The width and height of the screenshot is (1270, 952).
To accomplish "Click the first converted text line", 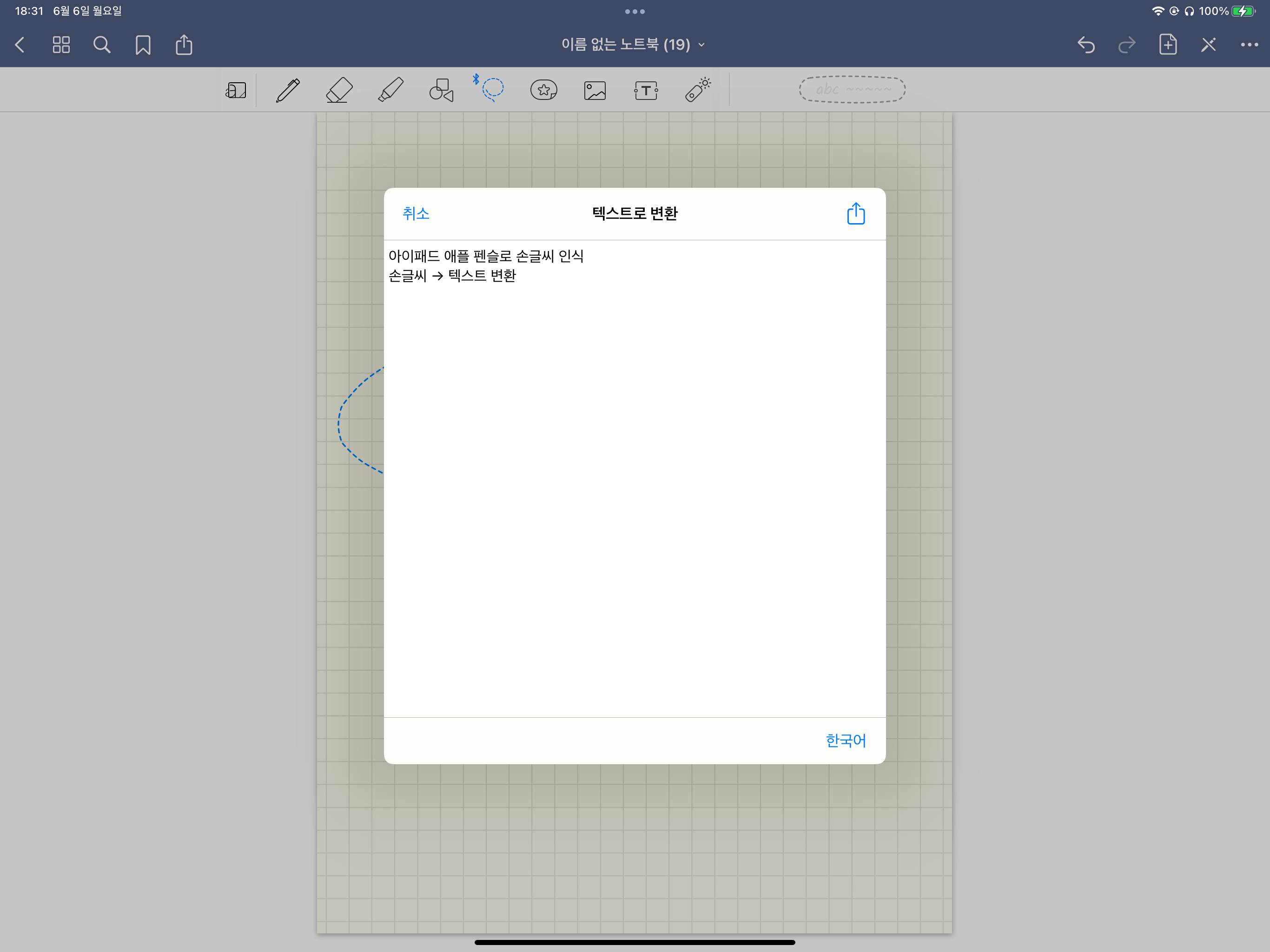I will click(486, 256).
